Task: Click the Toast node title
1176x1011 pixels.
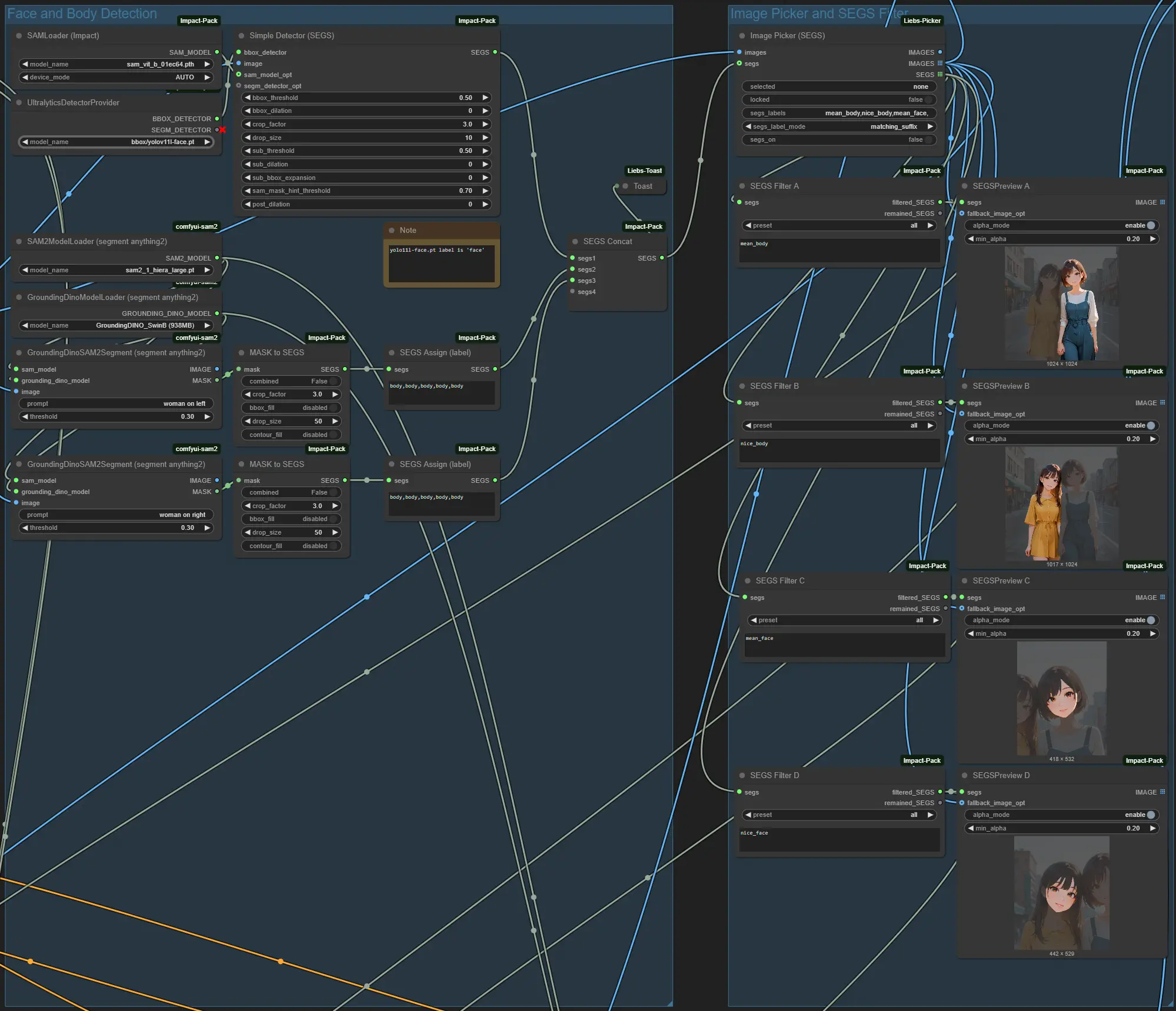Action: pyautogui.click(x=642, y=186)
